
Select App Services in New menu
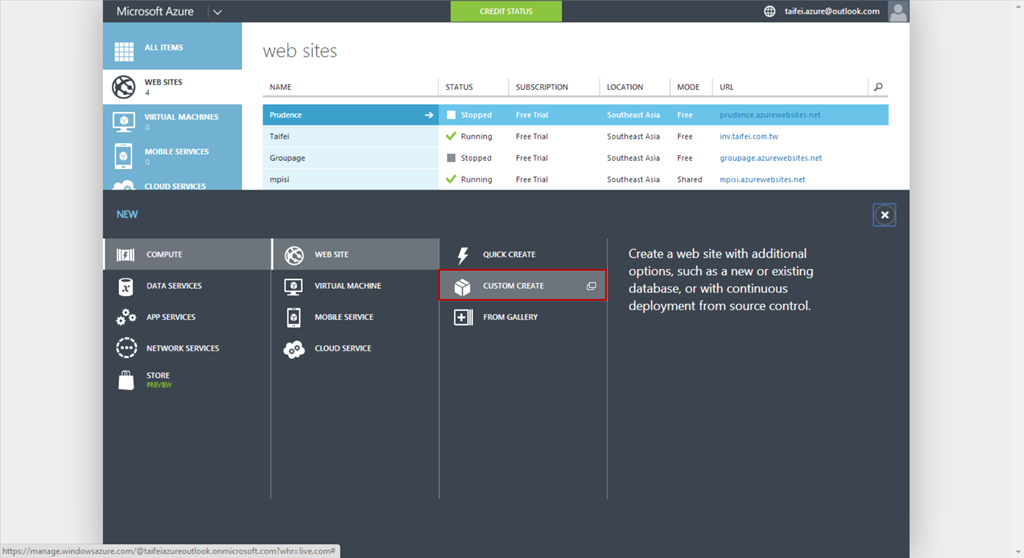187,318
